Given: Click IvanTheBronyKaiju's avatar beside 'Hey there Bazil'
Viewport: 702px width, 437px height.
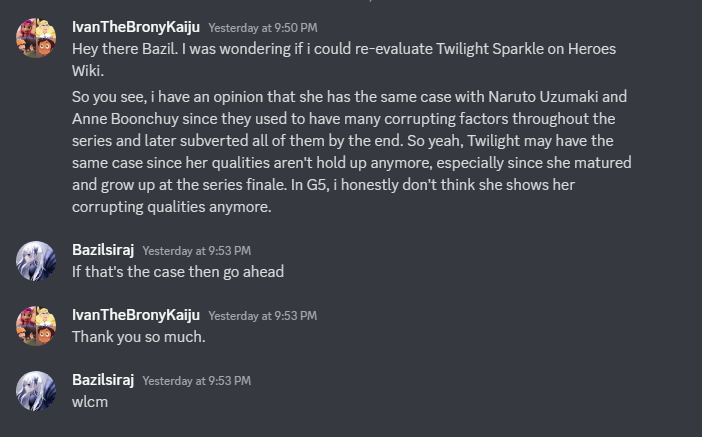Looking at the screenshot, I should point(36,38).
